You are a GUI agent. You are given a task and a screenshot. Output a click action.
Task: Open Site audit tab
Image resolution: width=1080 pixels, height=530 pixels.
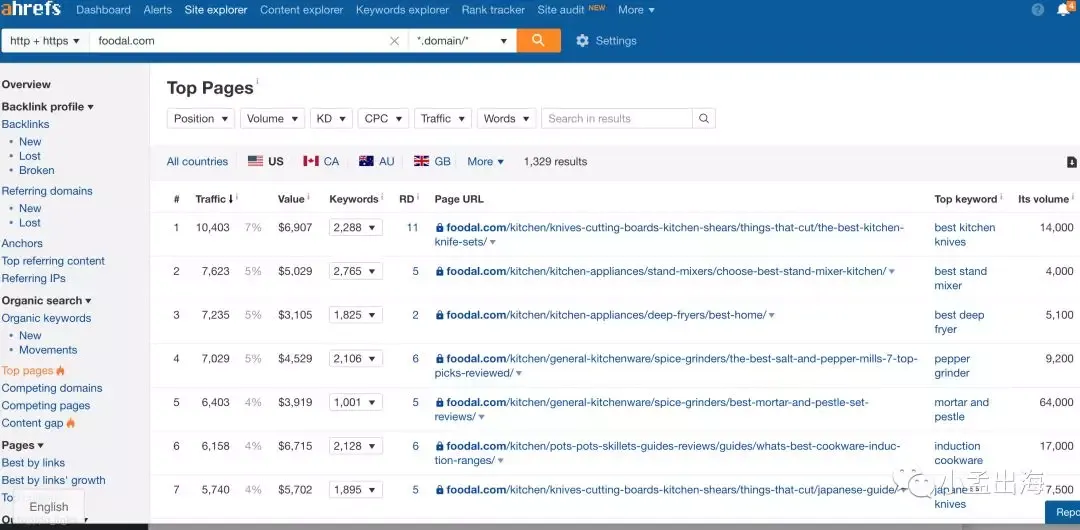click(x=560, y=10)
